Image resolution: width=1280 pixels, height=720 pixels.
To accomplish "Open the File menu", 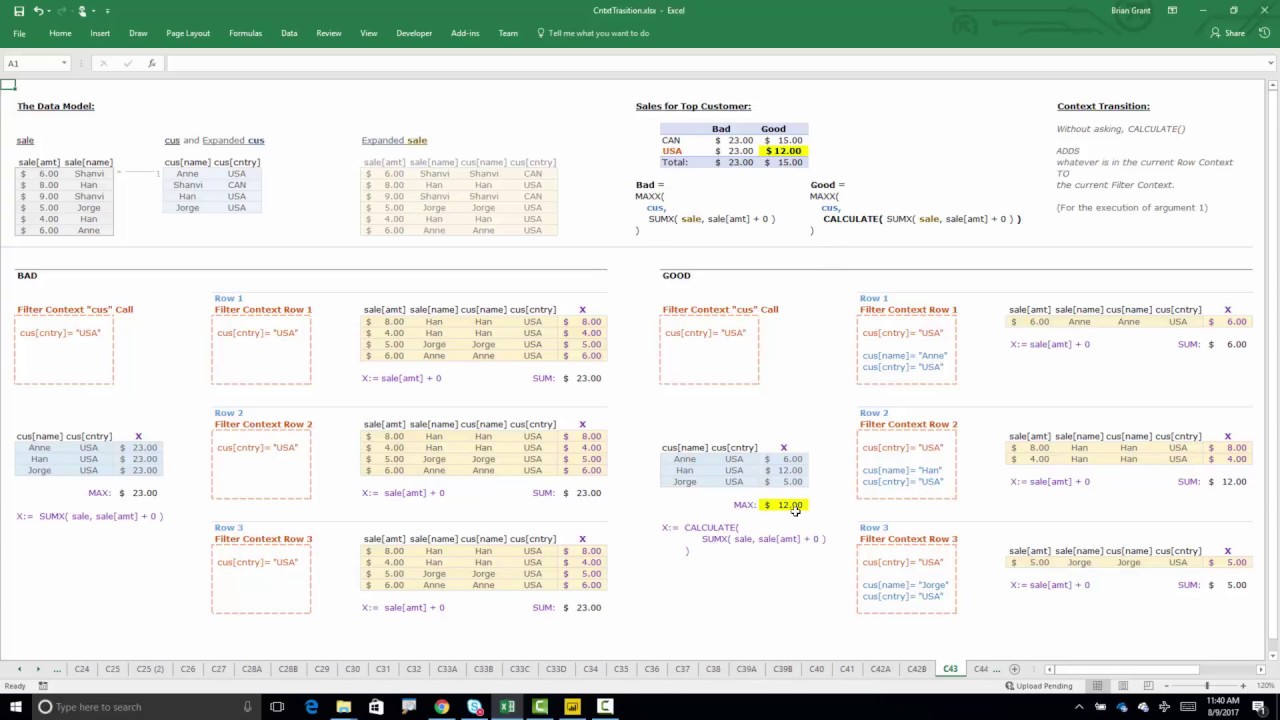I will 19,33.
